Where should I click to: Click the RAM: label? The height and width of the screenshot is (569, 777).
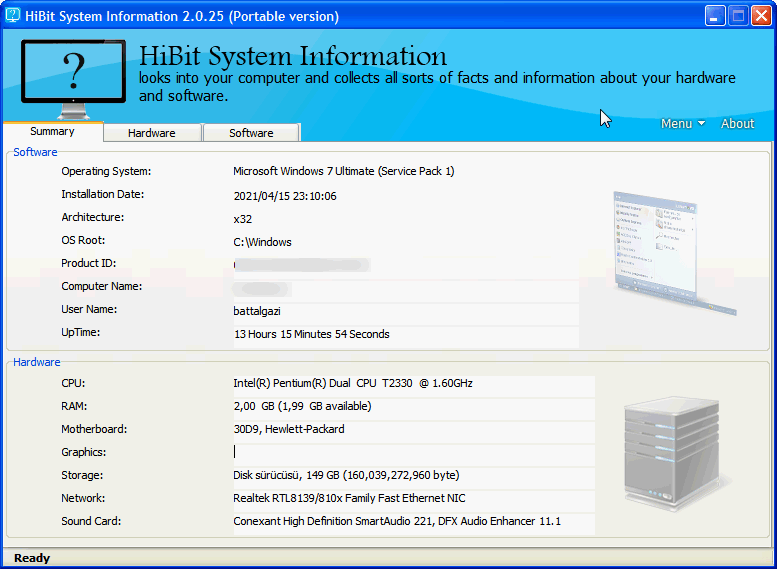(74, 406)
